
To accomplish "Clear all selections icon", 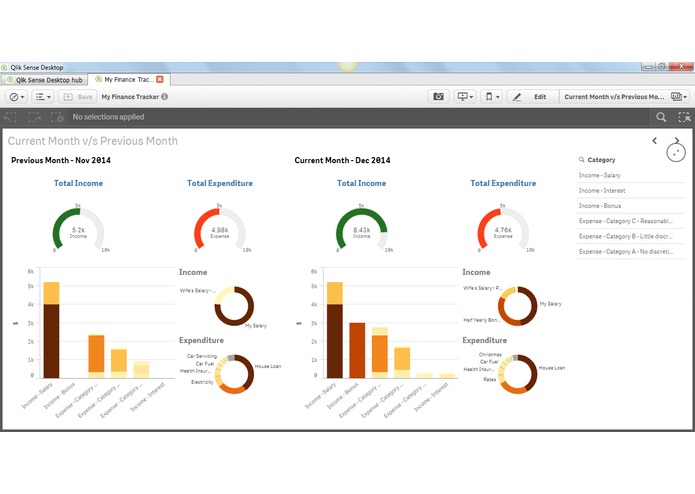I will (57, 117).
